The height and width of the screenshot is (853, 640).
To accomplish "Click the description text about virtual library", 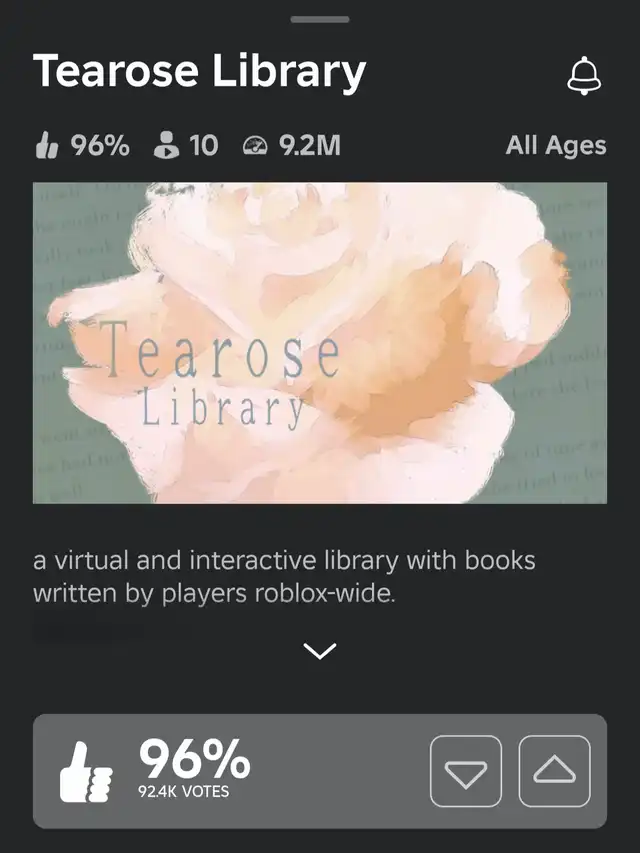I will (284, 577).
